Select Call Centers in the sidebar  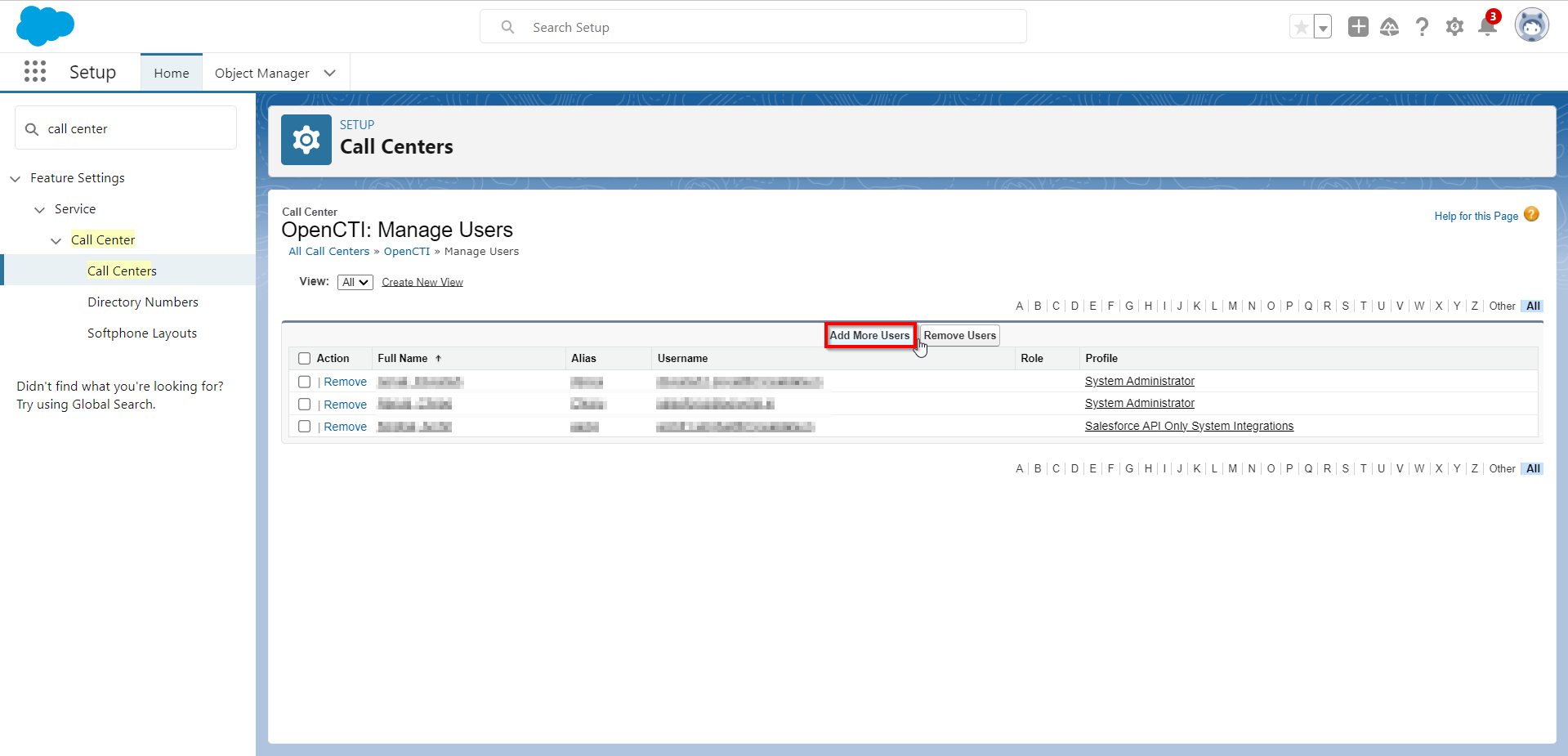122,271
